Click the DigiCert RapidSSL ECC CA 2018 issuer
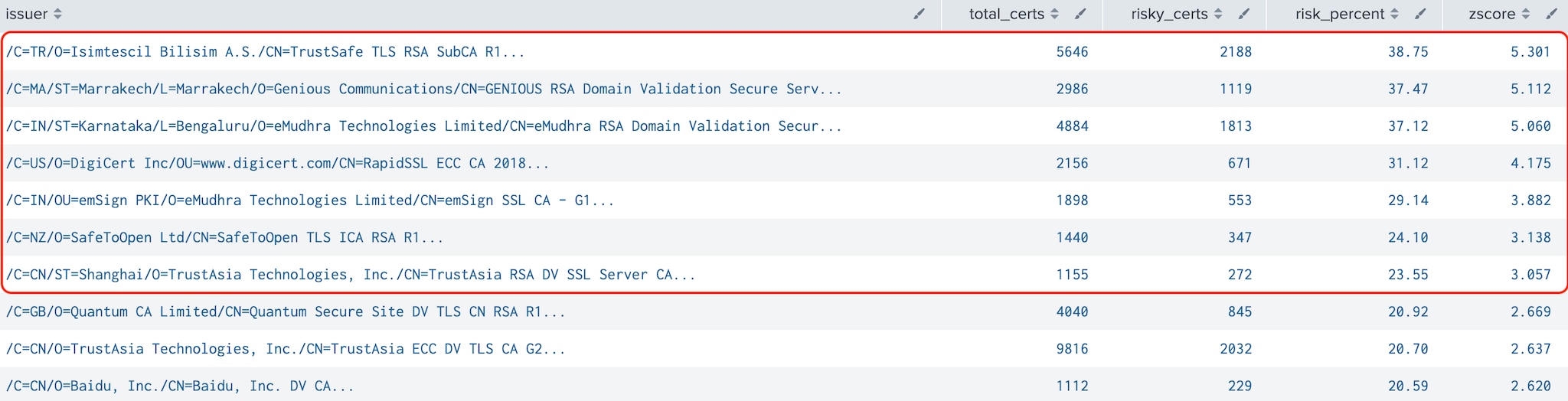Image resolution: width=1568 pixels, height=401 pixels. pyautogui.click(x=277, y=163)
